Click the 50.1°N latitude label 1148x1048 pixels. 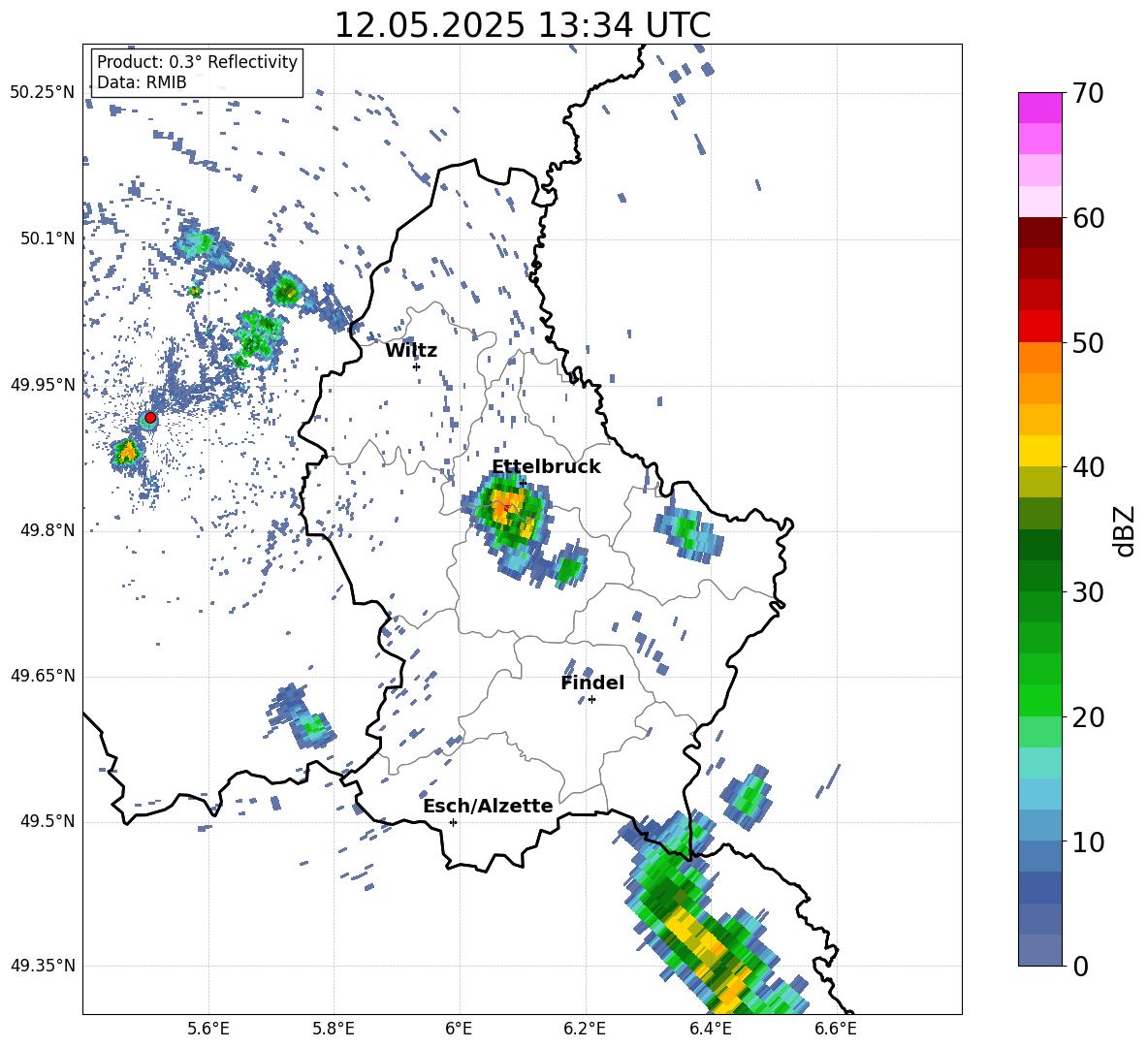click(48, 238)
